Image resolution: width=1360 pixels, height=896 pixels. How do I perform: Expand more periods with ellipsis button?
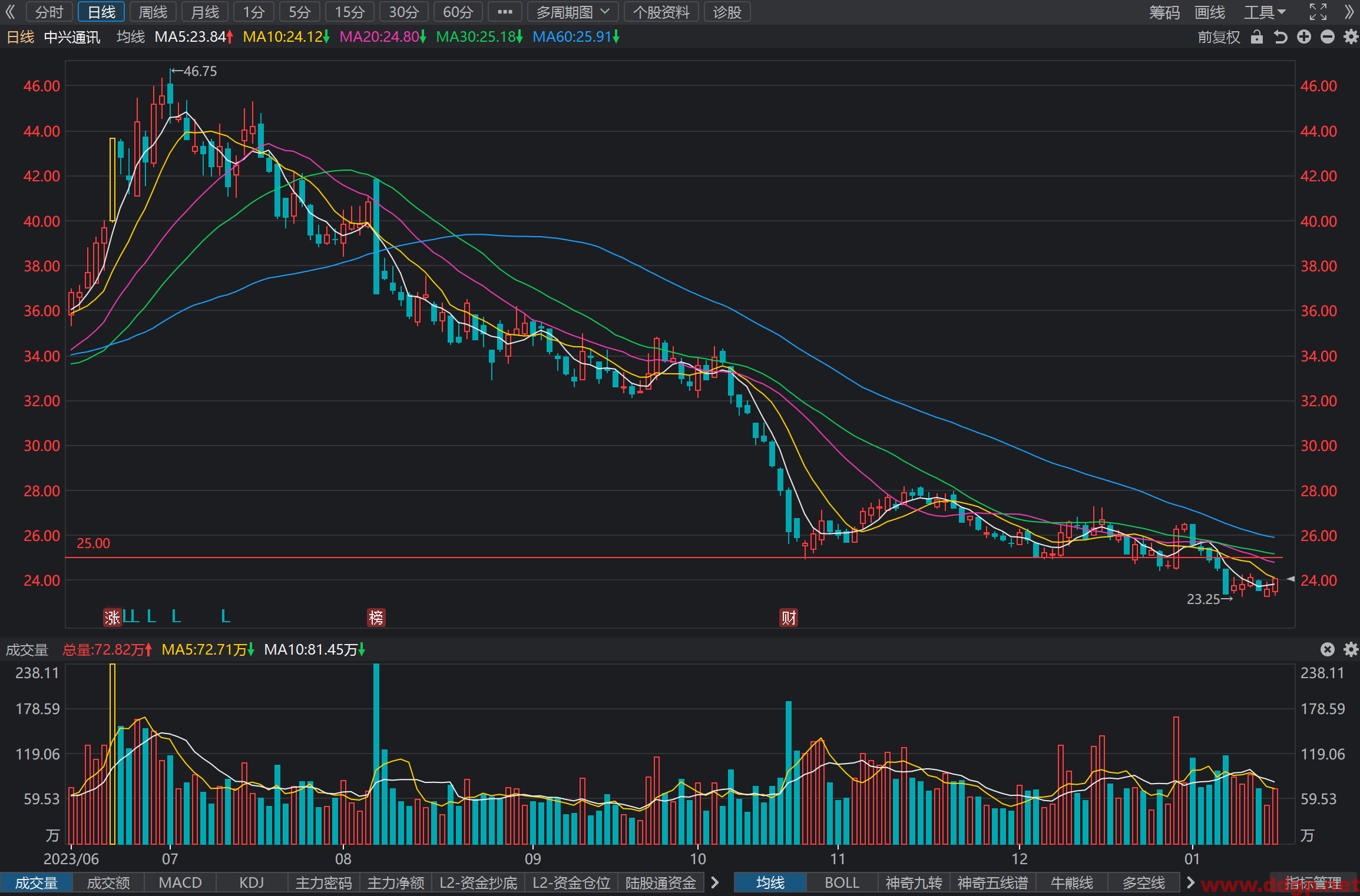pyautogui.click(x=505, y=12)
